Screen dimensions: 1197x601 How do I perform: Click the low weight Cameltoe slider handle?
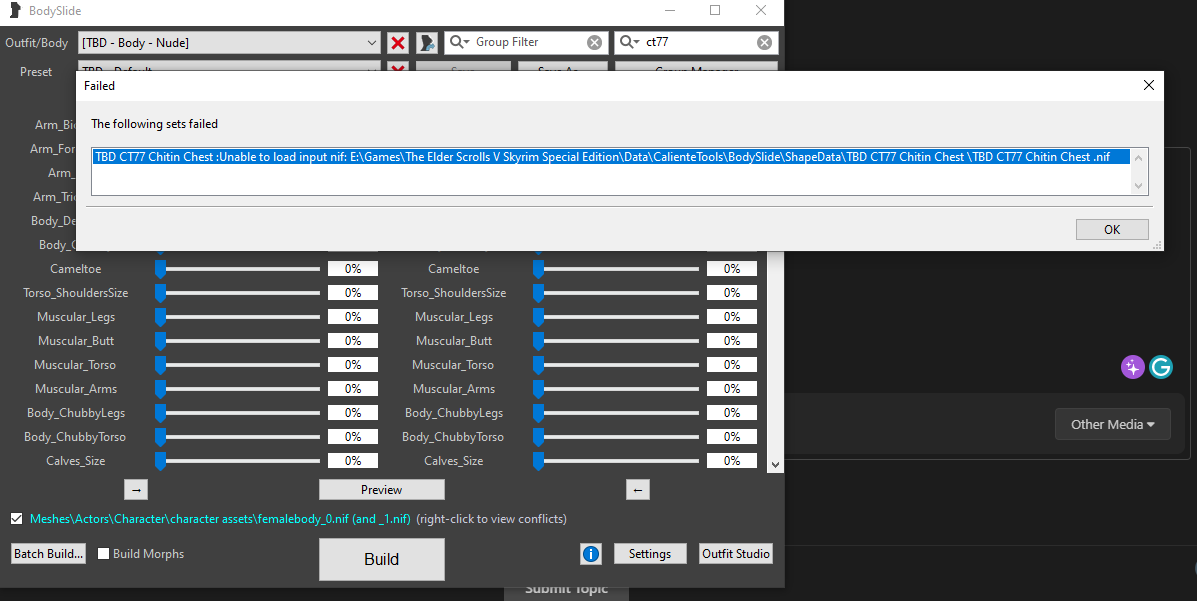(160, 270)
